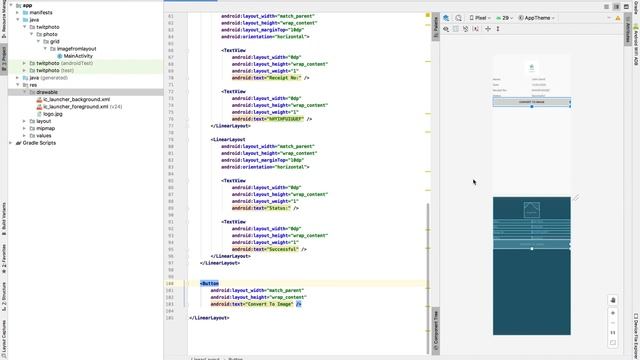Viewport: 640px width, 360px height.
Task: Open the Build Variants side tab
Action: click(x=4, y=219)
